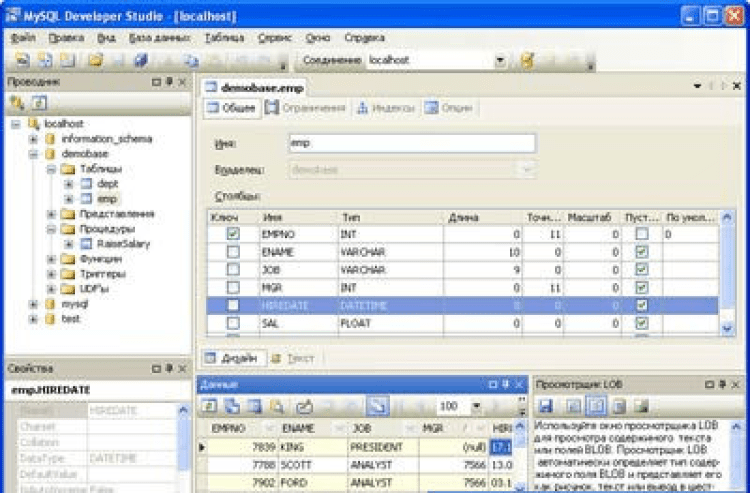This screenshot has width=750, height=493.
Task: Click the highlighted button in data panel toolbar
Action: click(378, 406)
